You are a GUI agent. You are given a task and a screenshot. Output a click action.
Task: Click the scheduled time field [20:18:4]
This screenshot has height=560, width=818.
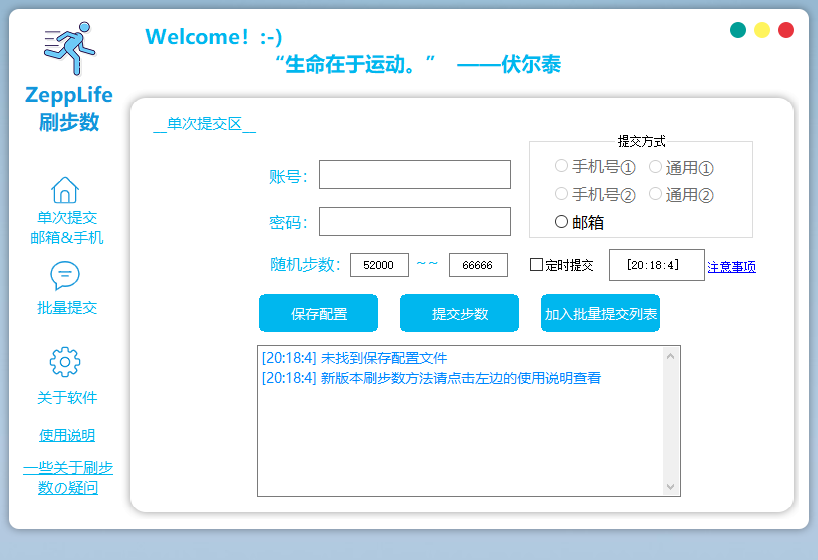point(657,265)
